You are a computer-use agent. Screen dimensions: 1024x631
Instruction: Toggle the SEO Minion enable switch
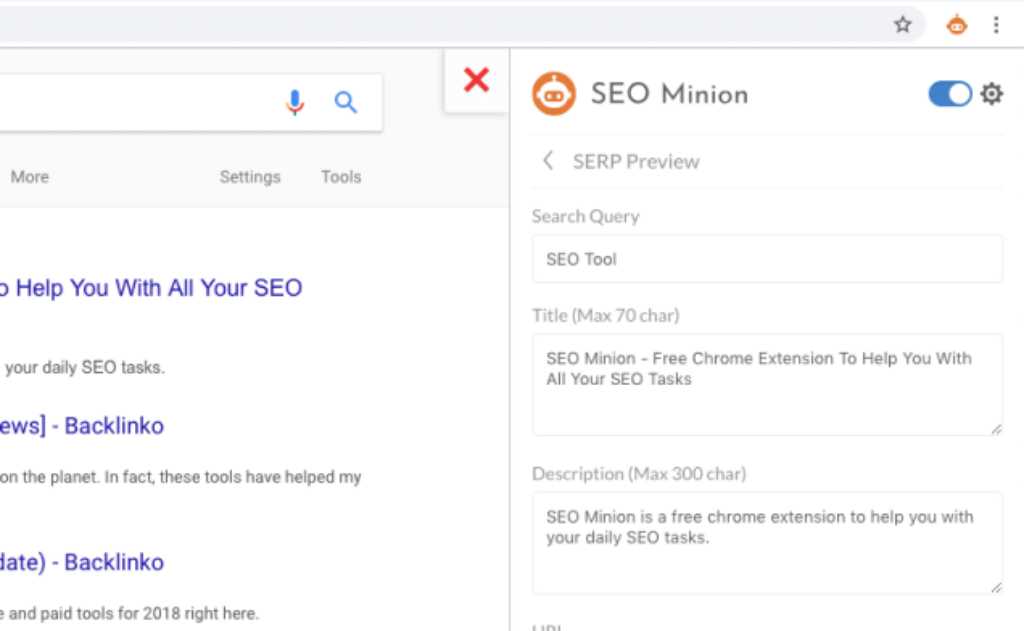(x=949, y=94)
